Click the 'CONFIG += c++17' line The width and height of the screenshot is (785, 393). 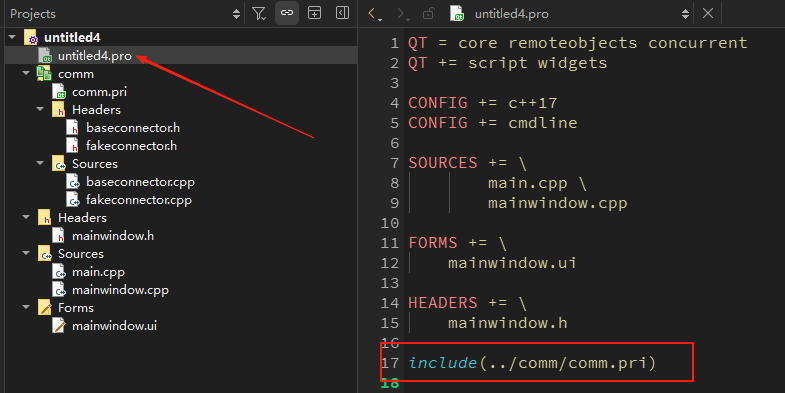(483, 103)
